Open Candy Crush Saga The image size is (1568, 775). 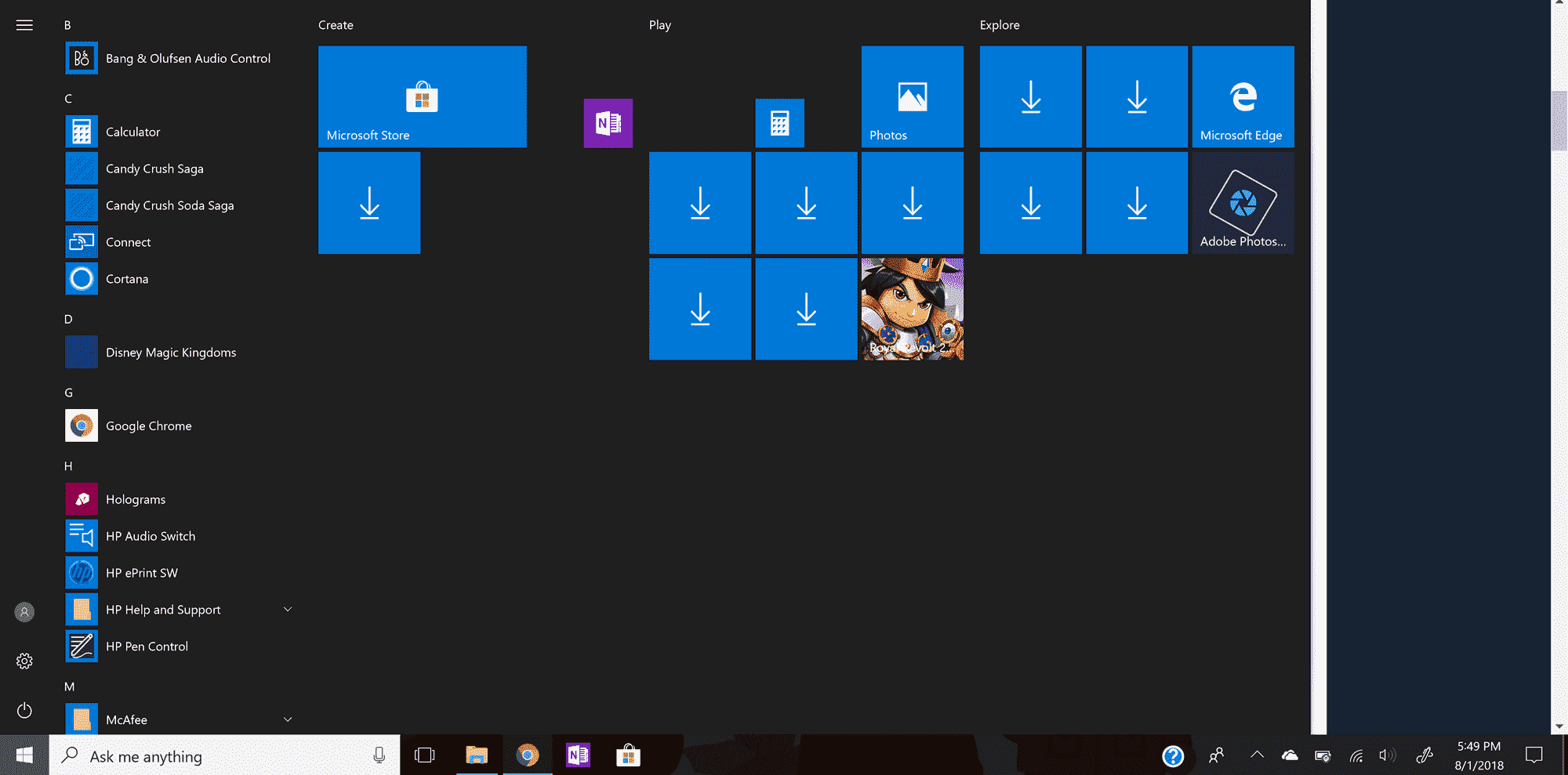pos(180,168)
